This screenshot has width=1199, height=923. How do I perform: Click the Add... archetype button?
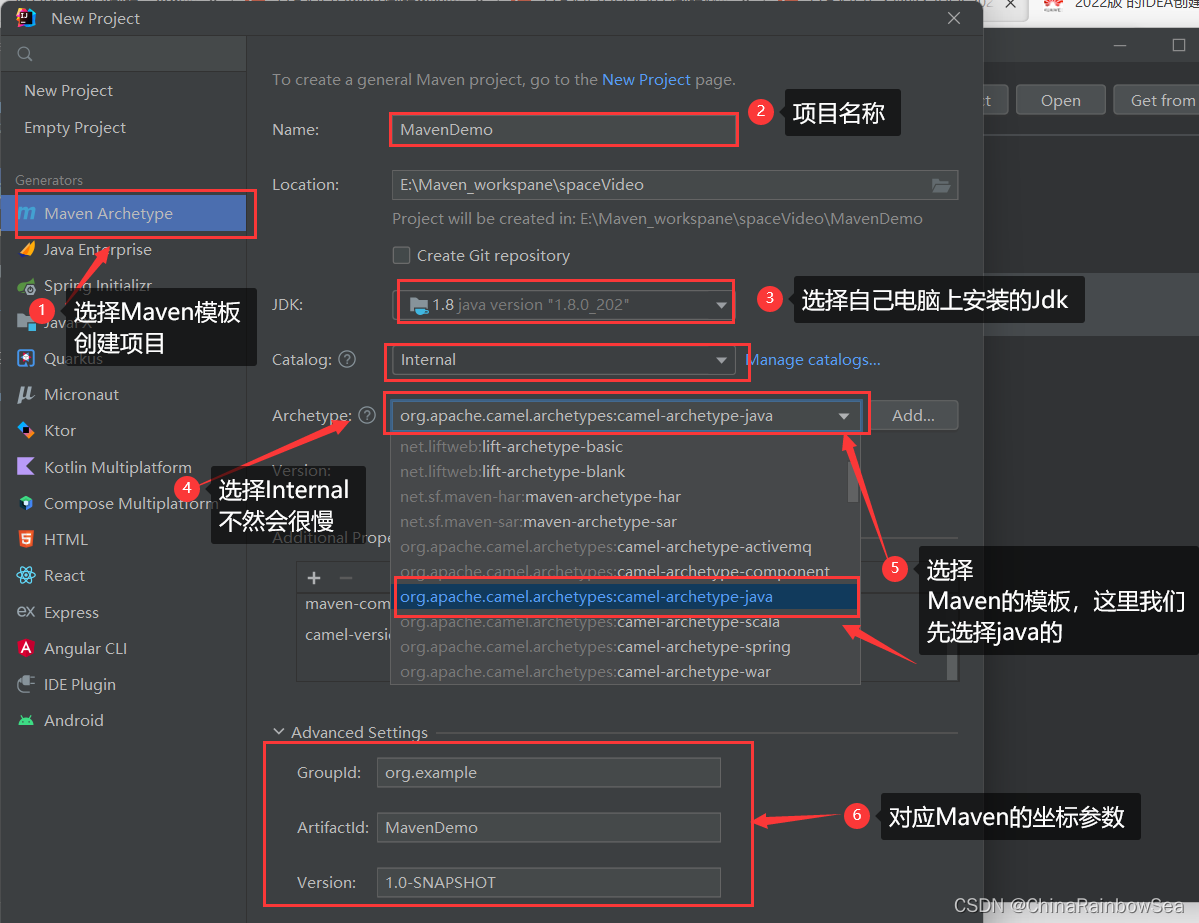point(913,415)
